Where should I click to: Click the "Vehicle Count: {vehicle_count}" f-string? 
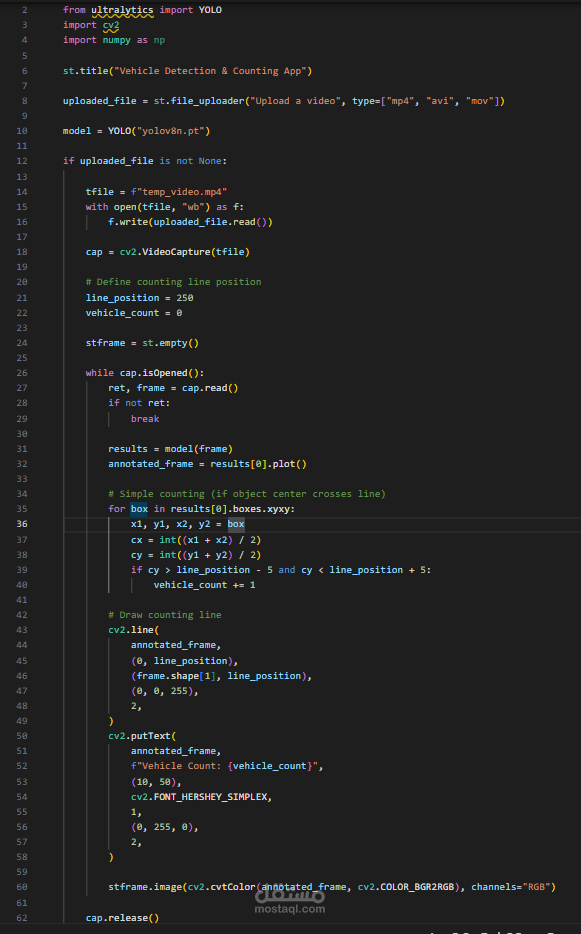(x=227, y=766)
